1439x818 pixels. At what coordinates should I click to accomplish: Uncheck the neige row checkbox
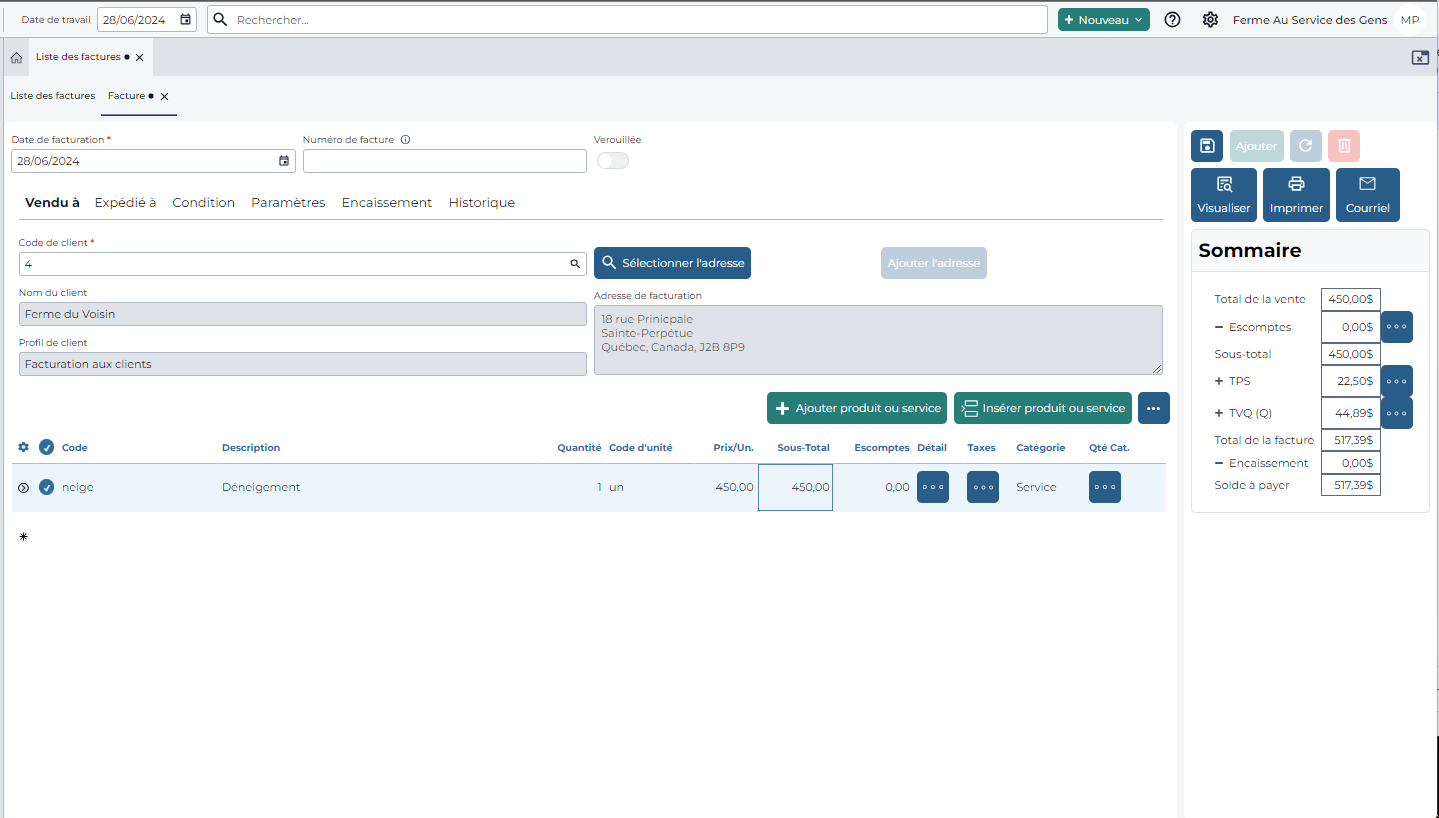[x=46, y=487]
